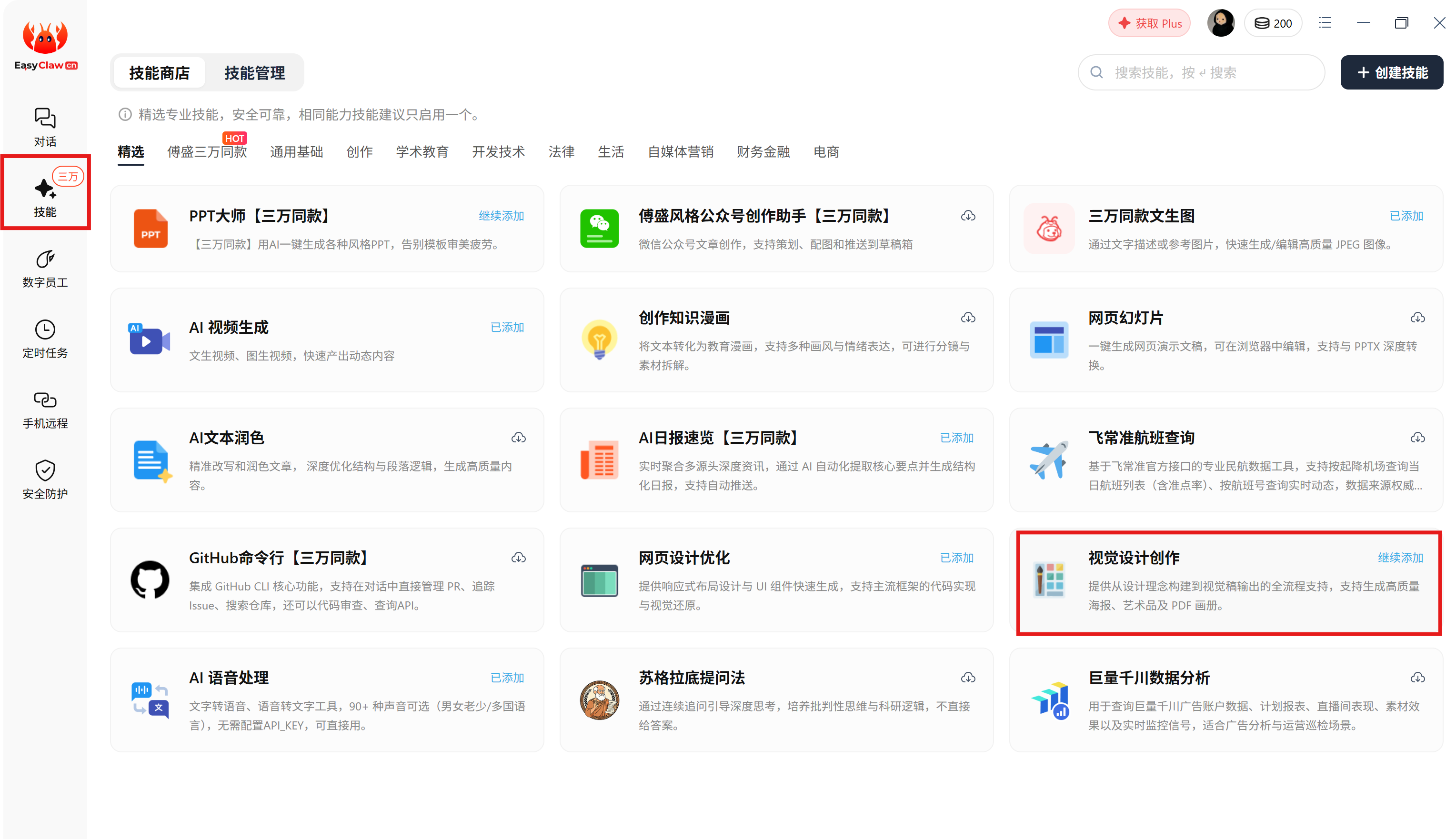1456x839 pixels.
Task: Open 安全防护 security protection section
Action: (45, 479)
